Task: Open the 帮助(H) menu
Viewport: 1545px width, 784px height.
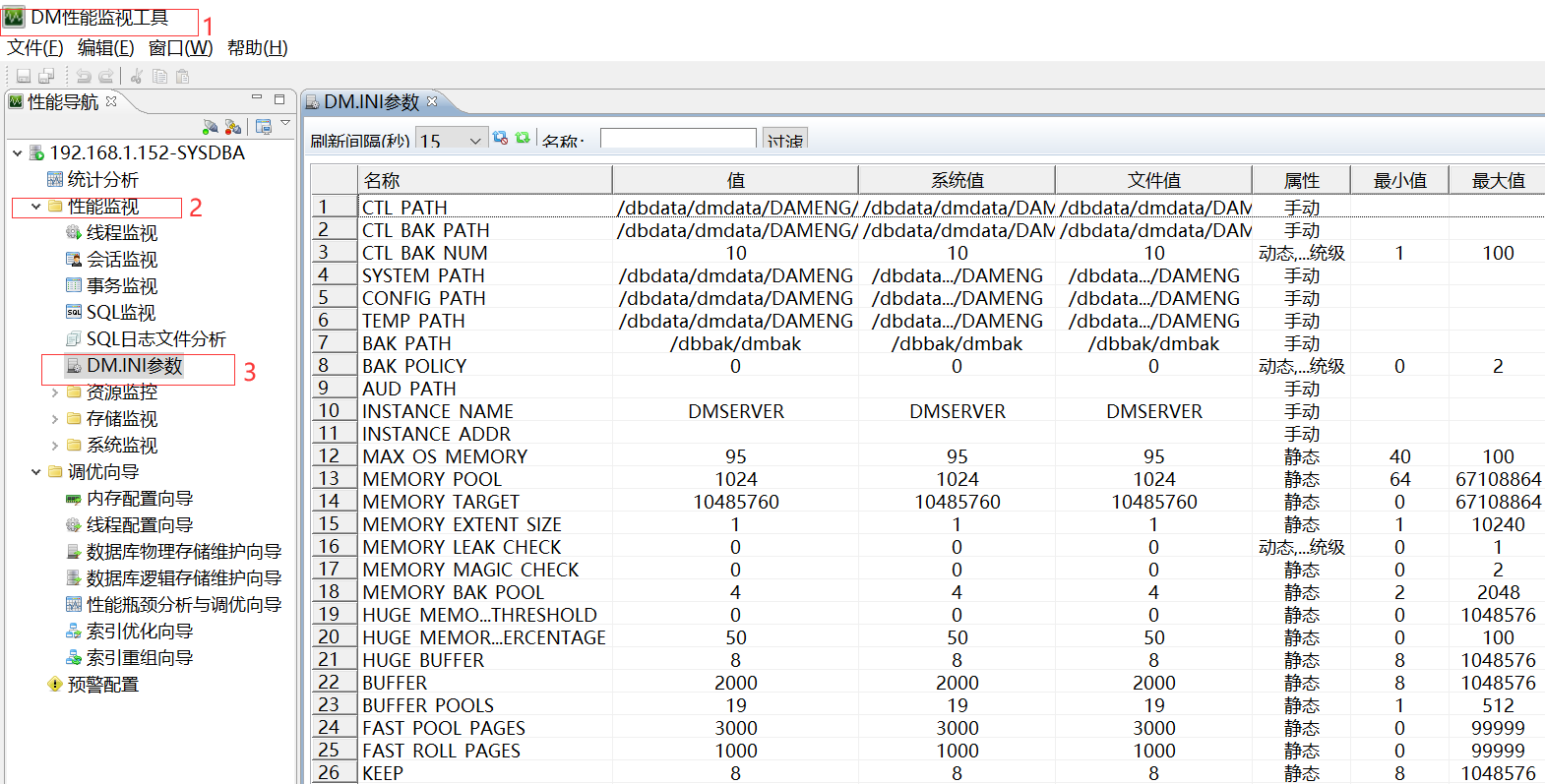Action: coord(257,47)
